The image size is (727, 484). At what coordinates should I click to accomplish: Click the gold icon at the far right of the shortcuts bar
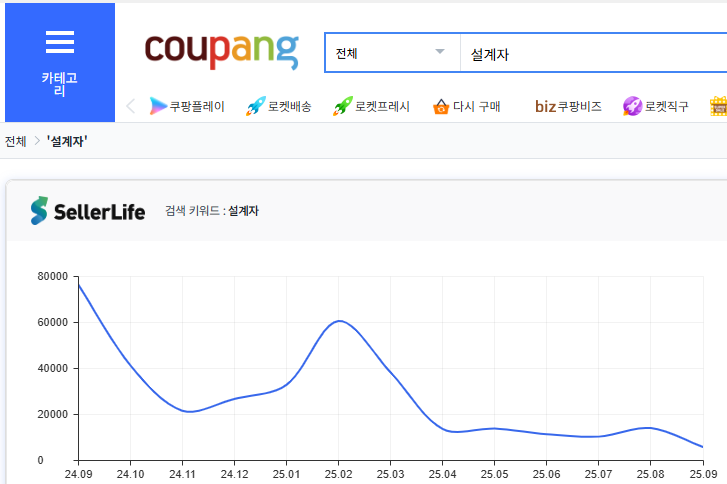click(718, 106)
